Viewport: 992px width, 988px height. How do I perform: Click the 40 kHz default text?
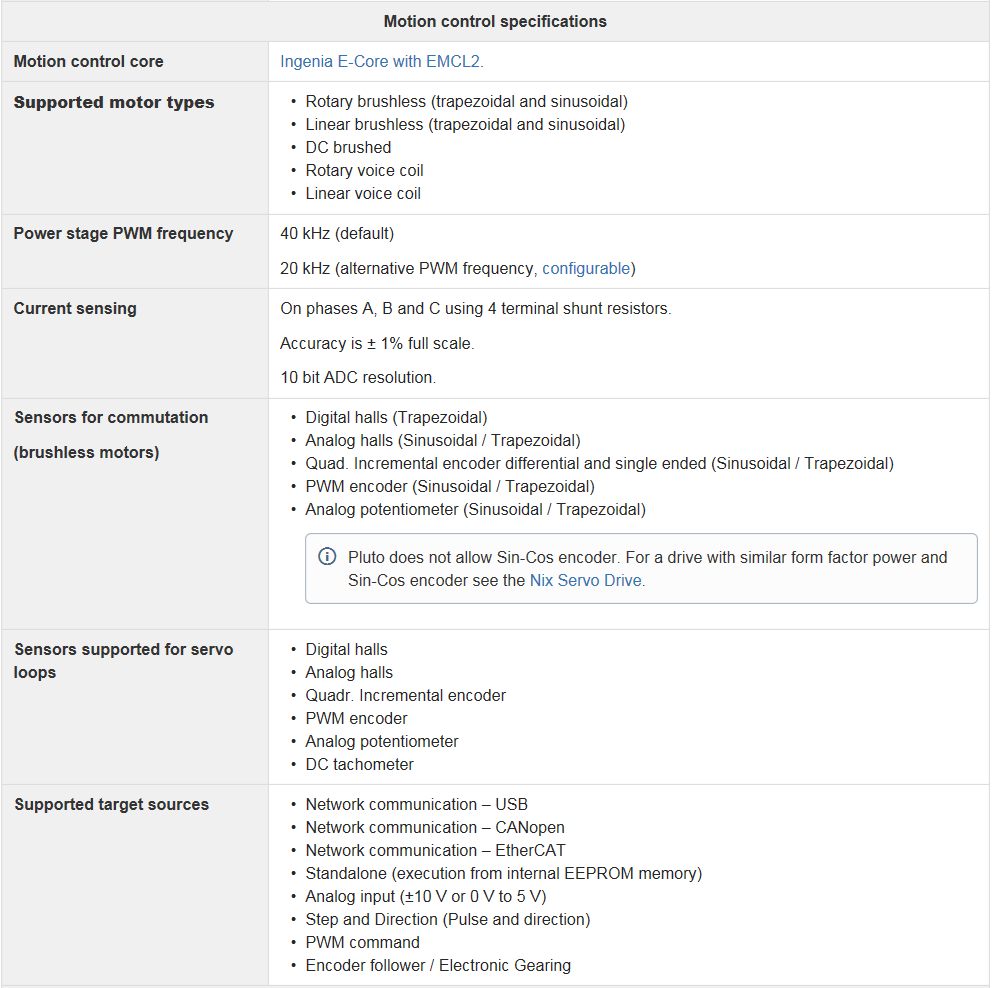pos(337,233)
